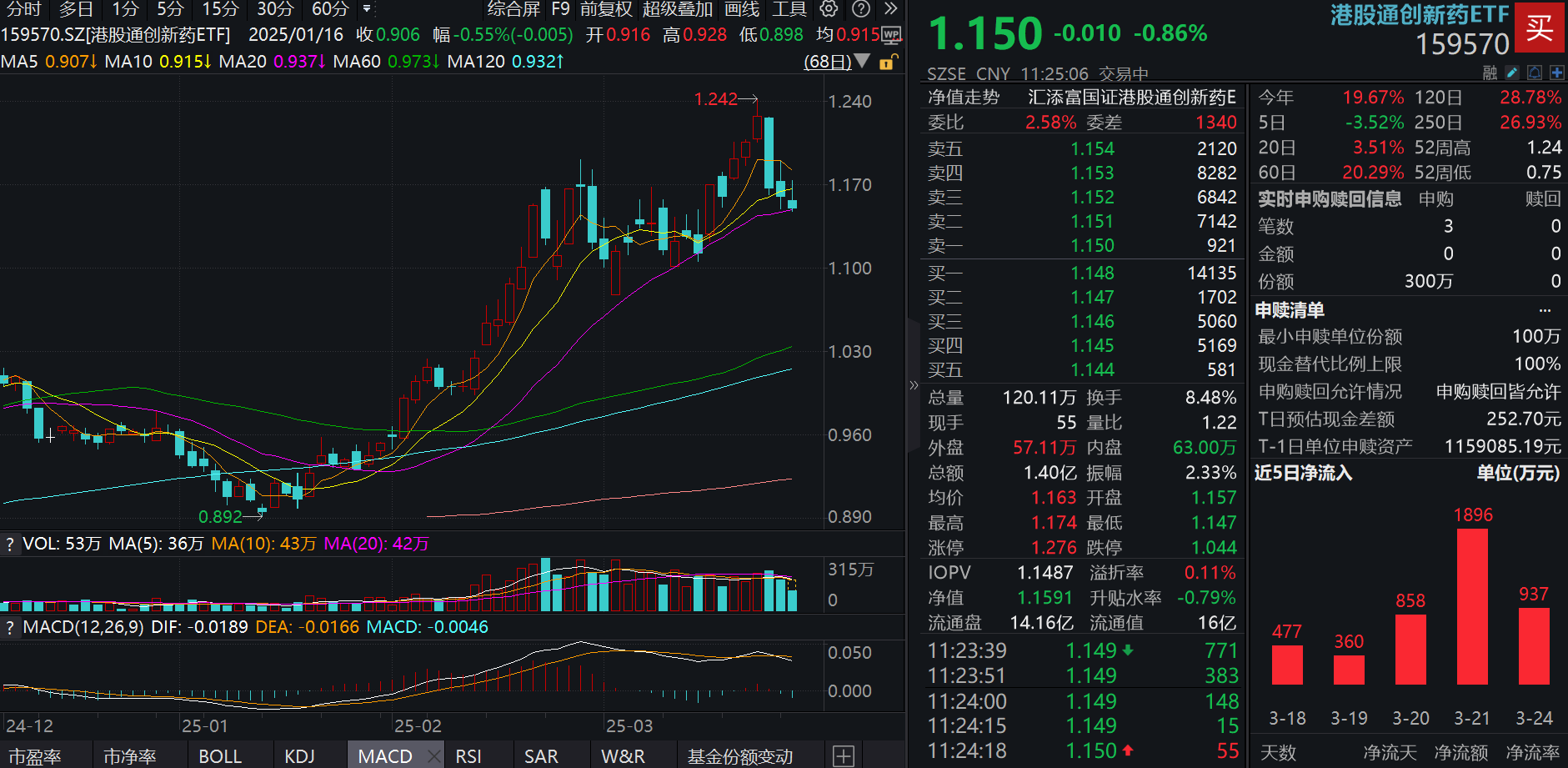This screenshot has width=1568, height=768.
Task: Open 净值走势 NAV trend link
Action: point(964,98)
